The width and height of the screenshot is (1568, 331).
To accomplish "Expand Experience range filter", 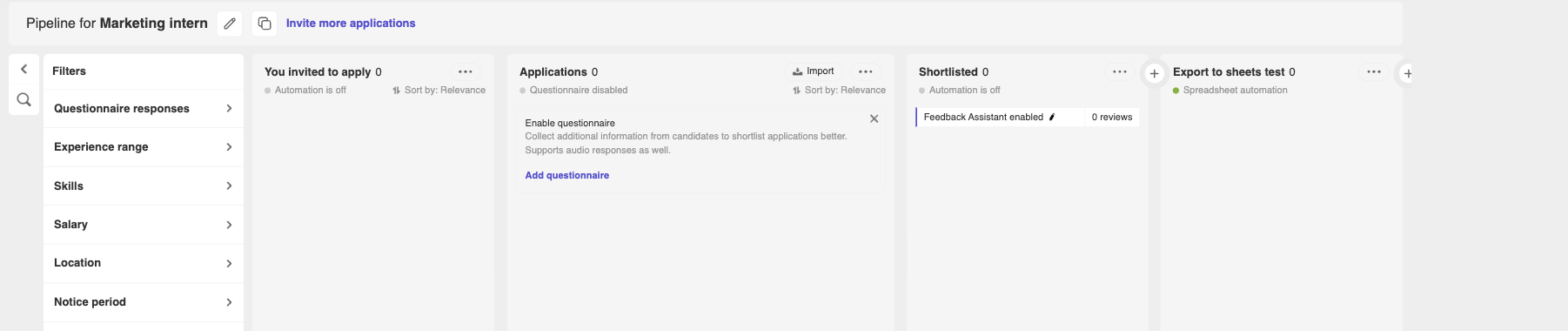I will (144, 147).
